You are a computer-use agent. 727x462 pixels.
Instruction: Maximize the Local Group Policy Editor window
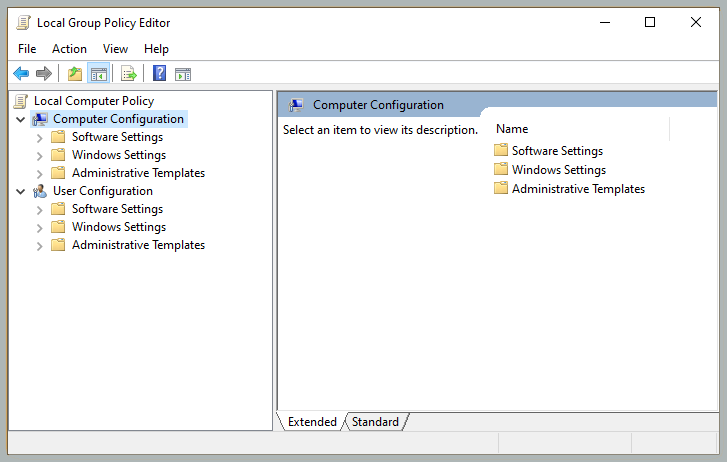[x=650, y=22]
